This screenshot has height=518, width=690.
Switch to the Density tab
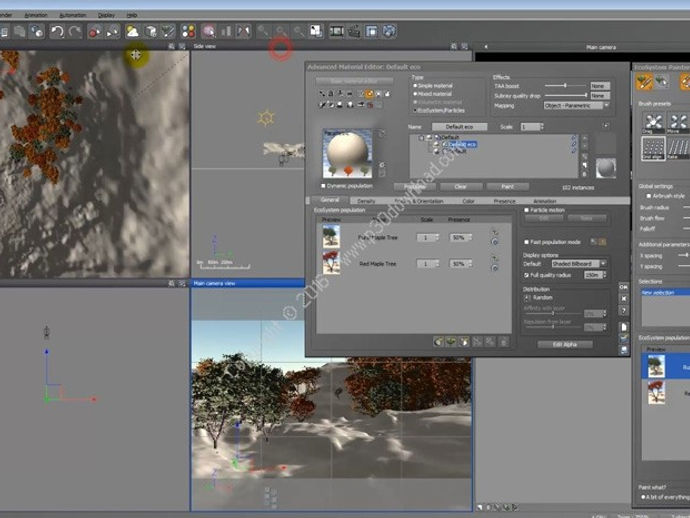[x=366, y=201]
